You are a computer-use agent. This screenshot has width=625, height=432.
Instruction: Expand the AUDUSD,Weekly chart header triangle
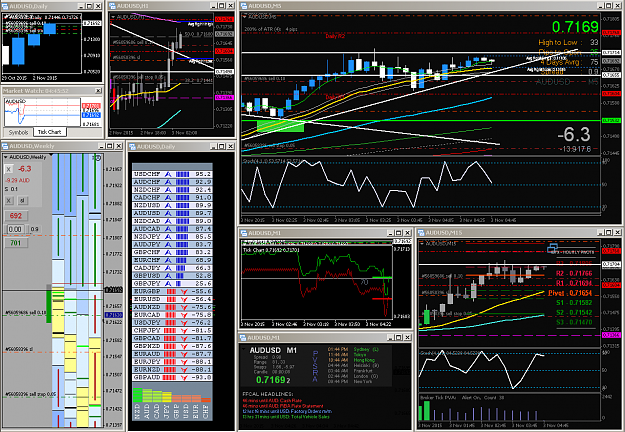(x=6, y=157)
